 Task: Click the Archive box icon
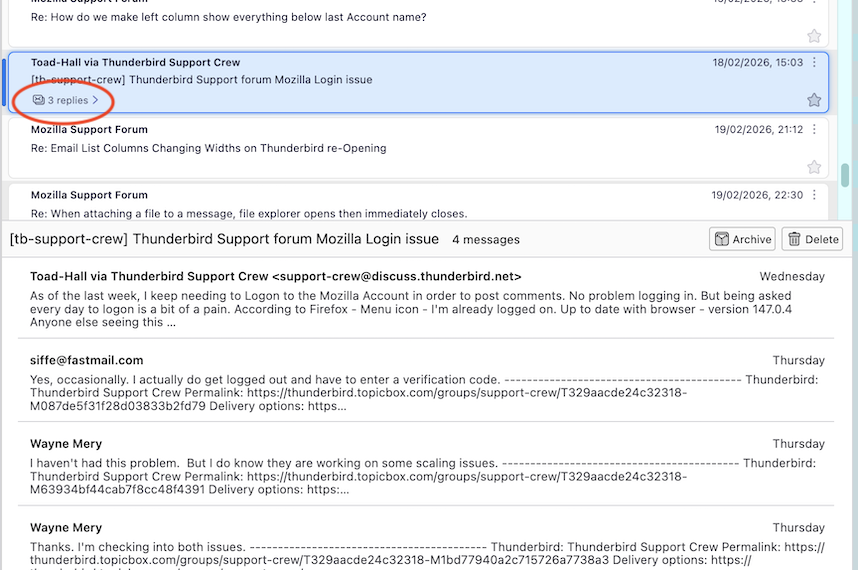click(721, 239)
